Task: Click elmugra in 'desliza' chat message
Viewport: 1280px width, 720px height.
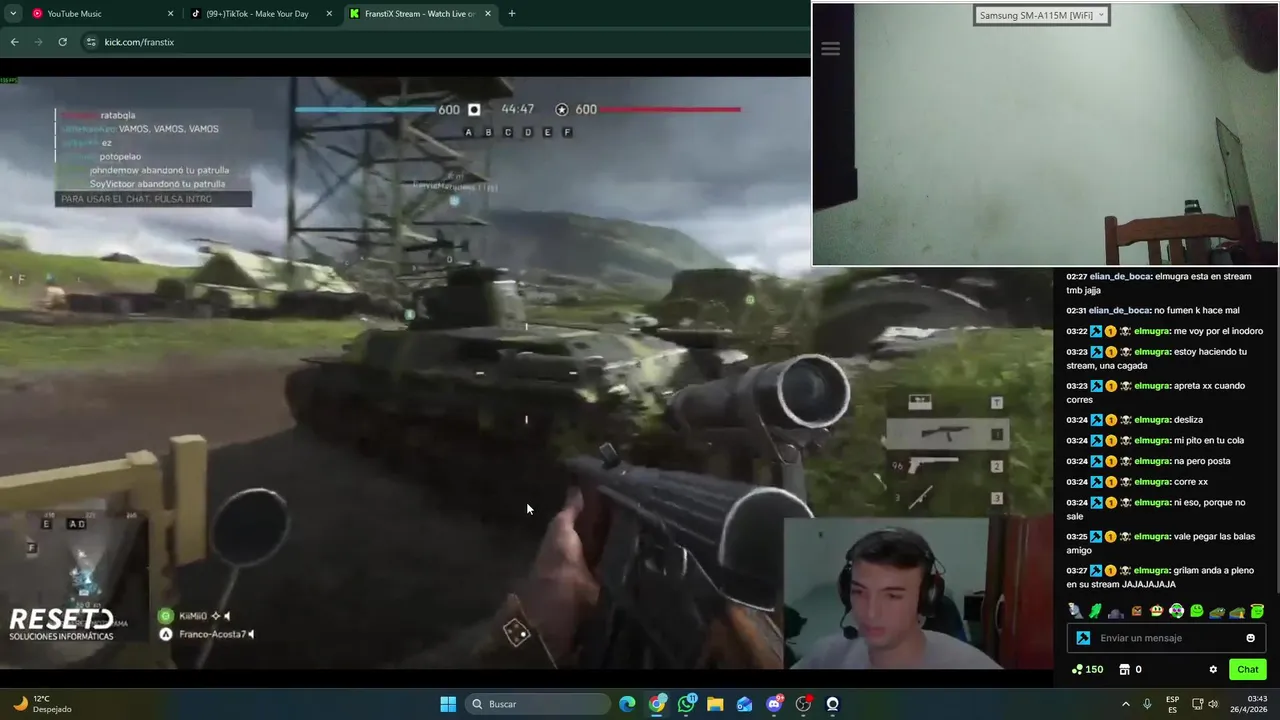Action: (x=1152, y=420)
